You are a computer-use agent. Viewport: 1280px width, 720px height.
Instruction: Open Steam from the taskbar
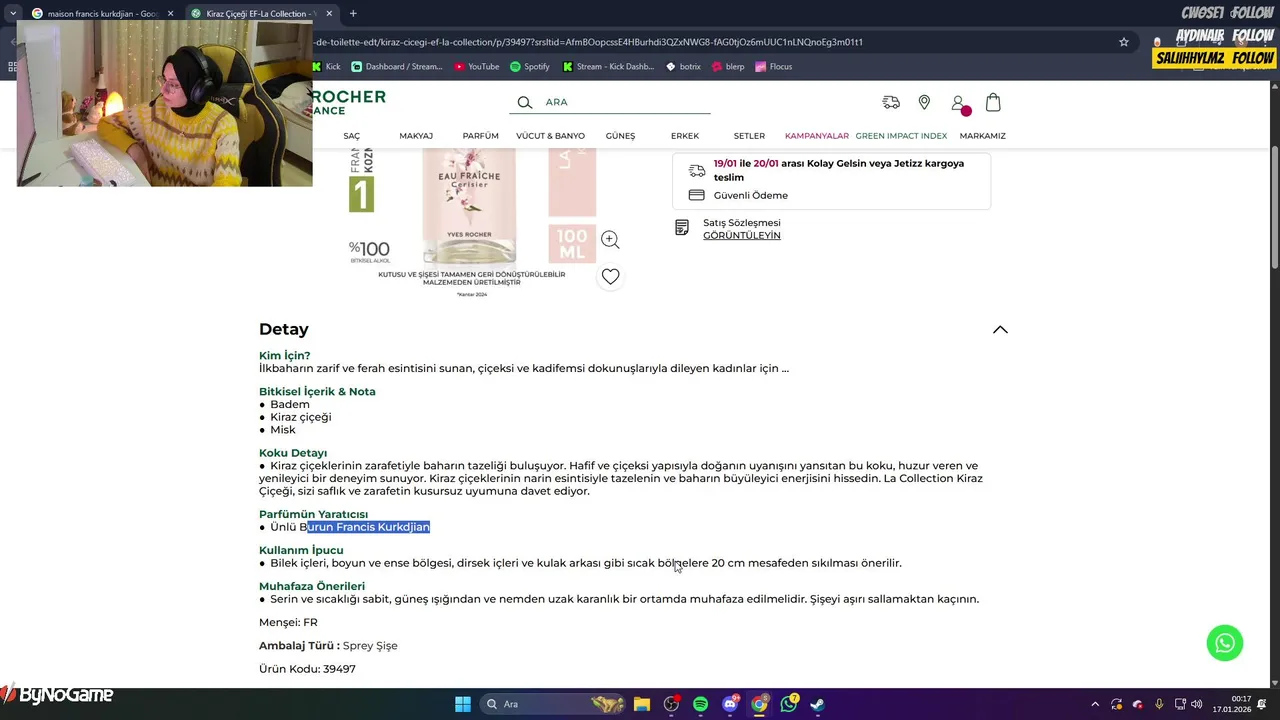click(x=818, y=704)
